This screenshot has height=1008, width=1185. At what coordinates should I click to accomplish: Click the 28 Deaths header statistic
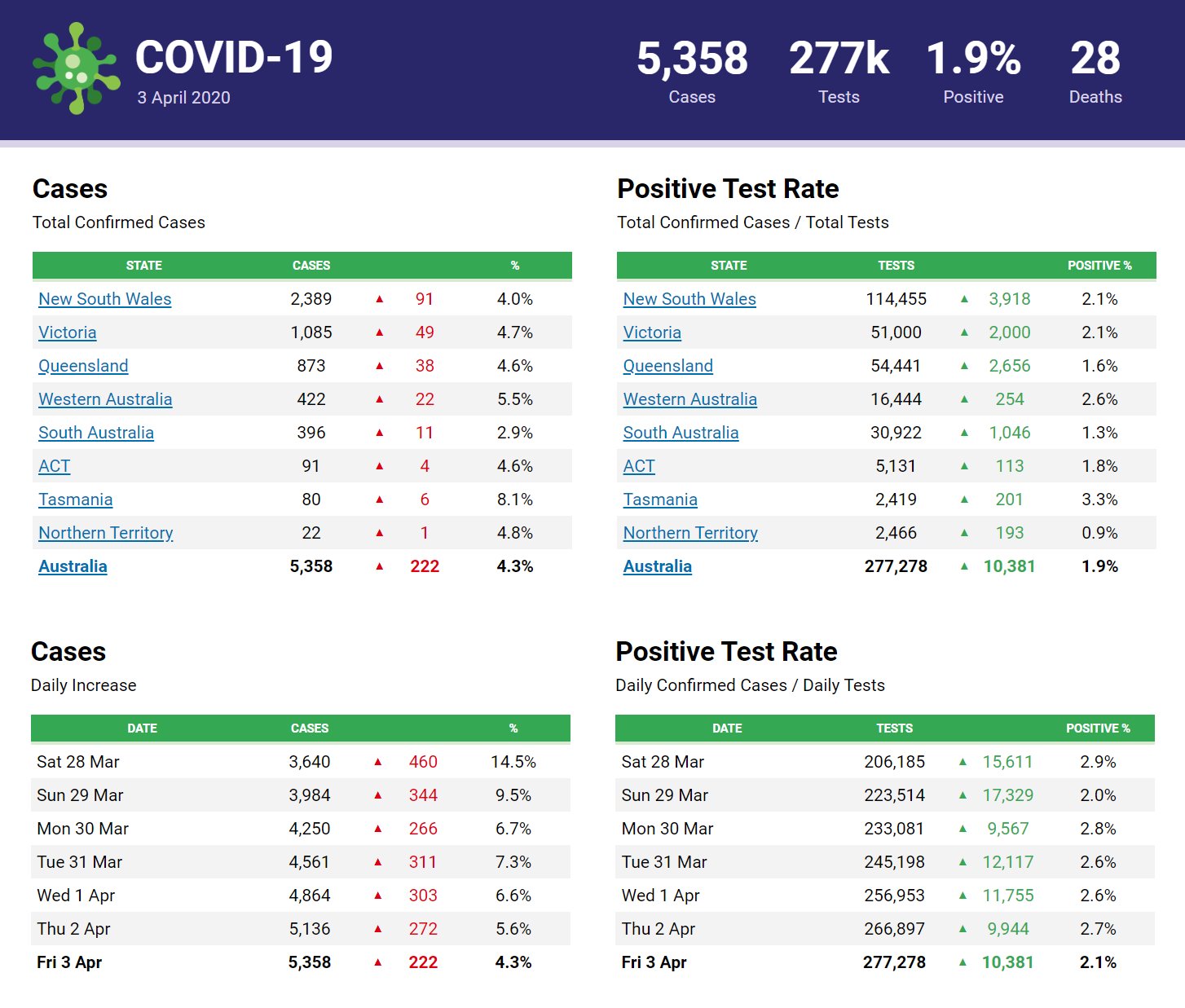click(1095, 72)
